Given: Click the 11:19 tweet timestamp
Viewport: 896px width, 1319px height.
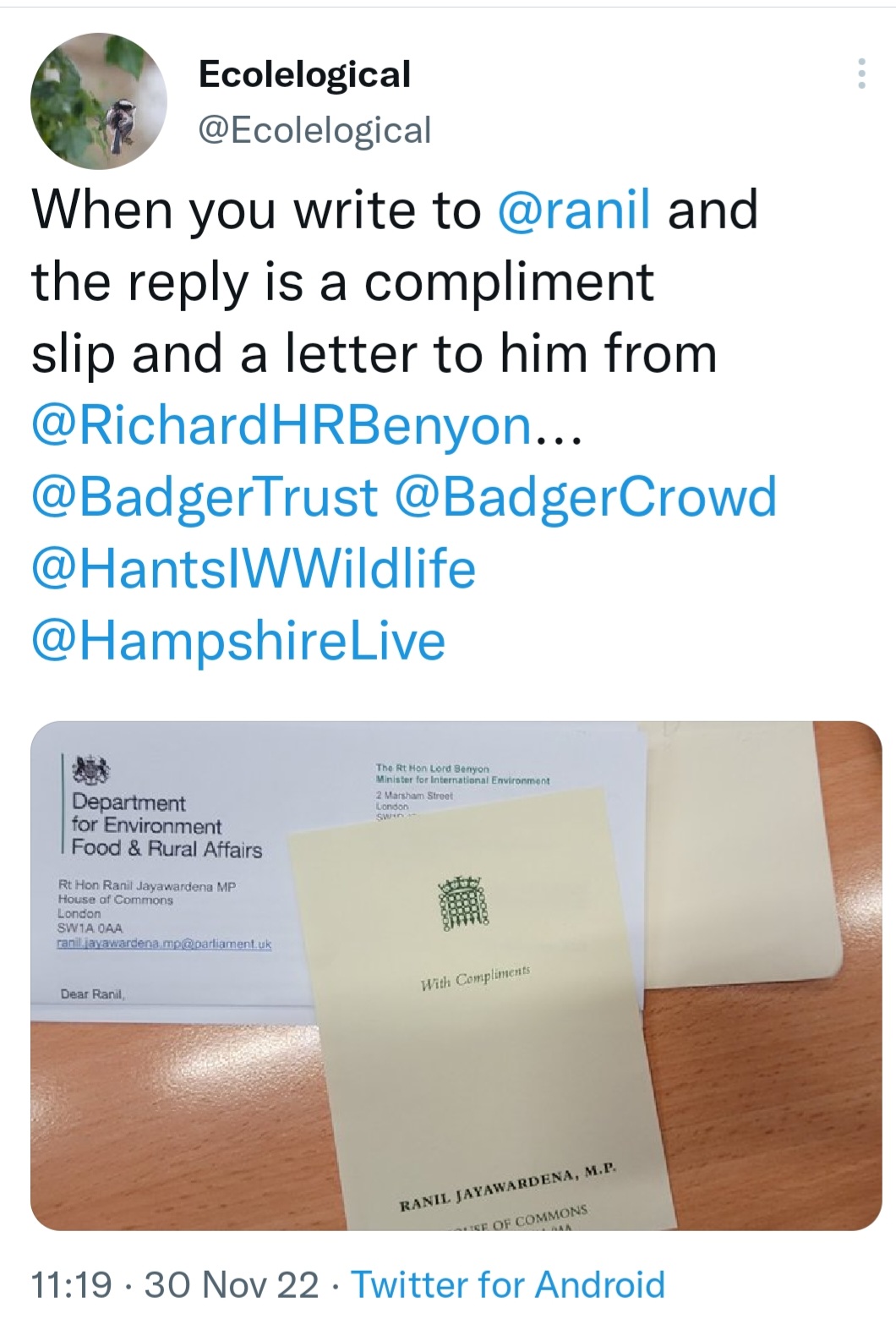Looking at the screenshot, I should 71,1284.
